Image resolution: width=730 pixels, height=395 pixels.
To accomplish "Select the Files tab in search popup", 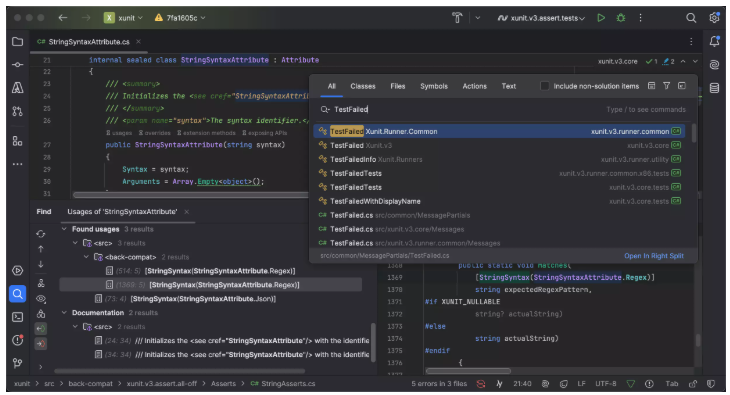I will coord(398,86).
